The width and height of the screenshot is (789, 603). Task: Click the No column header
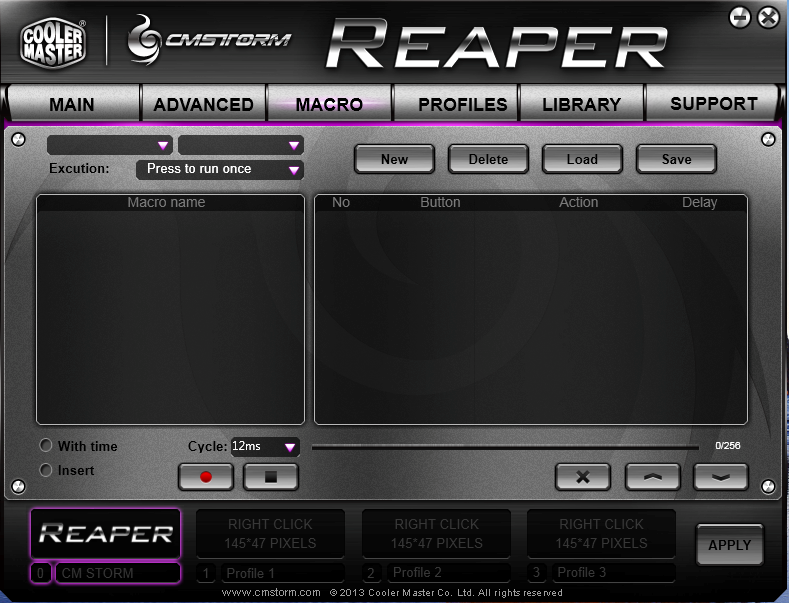tap(341, 202)
